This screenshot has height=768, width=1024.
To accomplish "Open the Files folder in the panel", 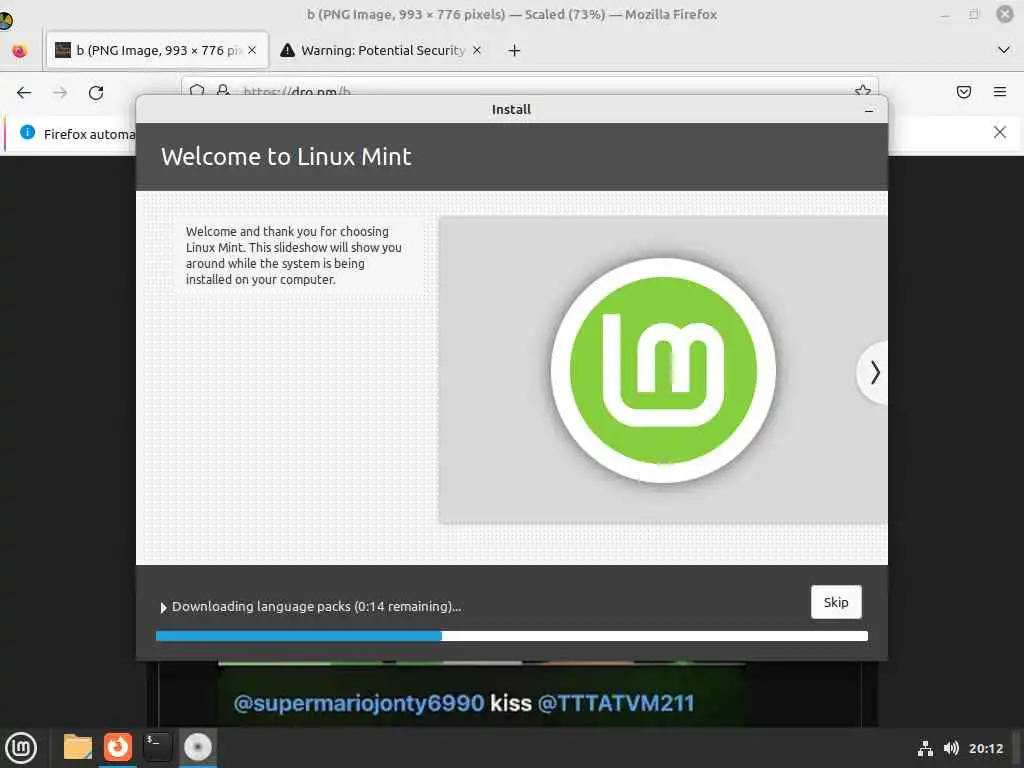I will 78,747.
